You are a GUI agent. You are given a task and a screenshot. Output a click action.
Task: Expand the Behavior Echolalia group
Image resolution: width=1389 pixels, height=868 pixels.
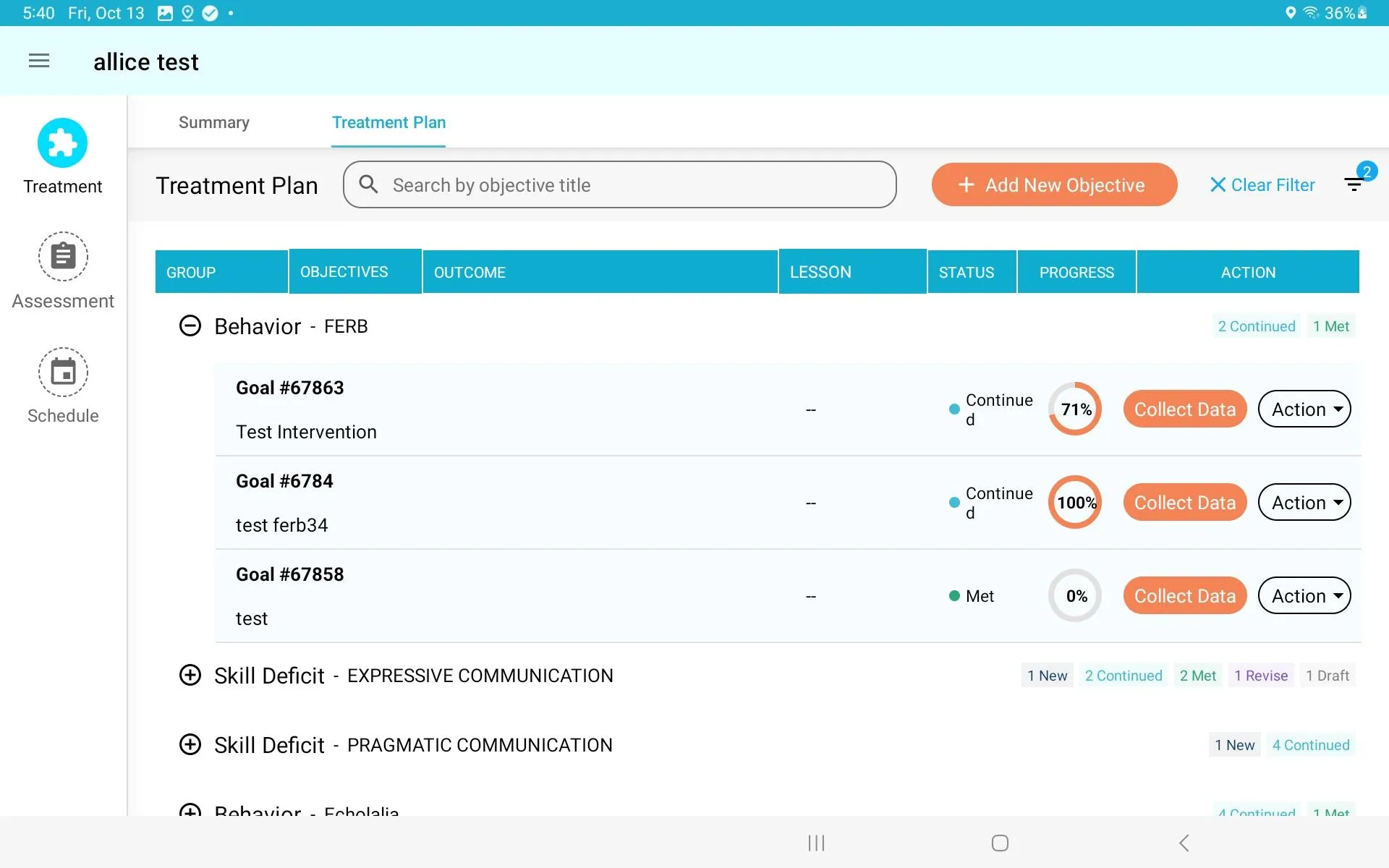coord(190,810)
